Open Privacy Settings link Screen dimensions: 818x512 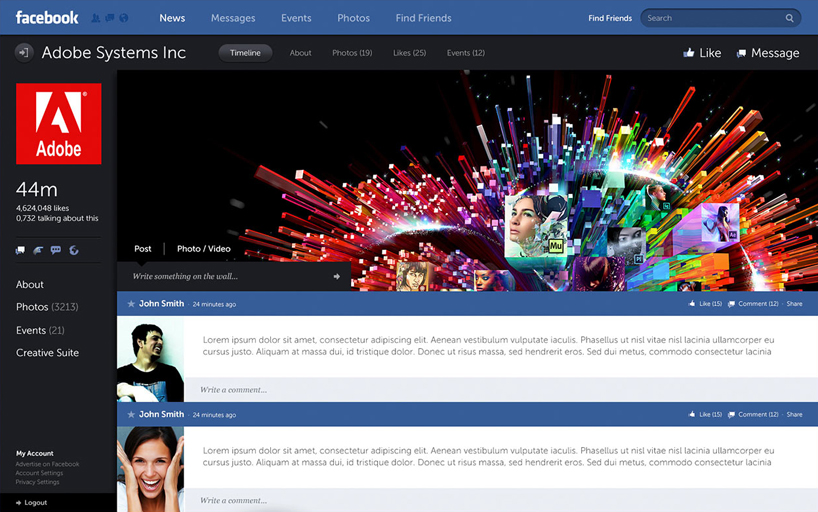point(38,482)
